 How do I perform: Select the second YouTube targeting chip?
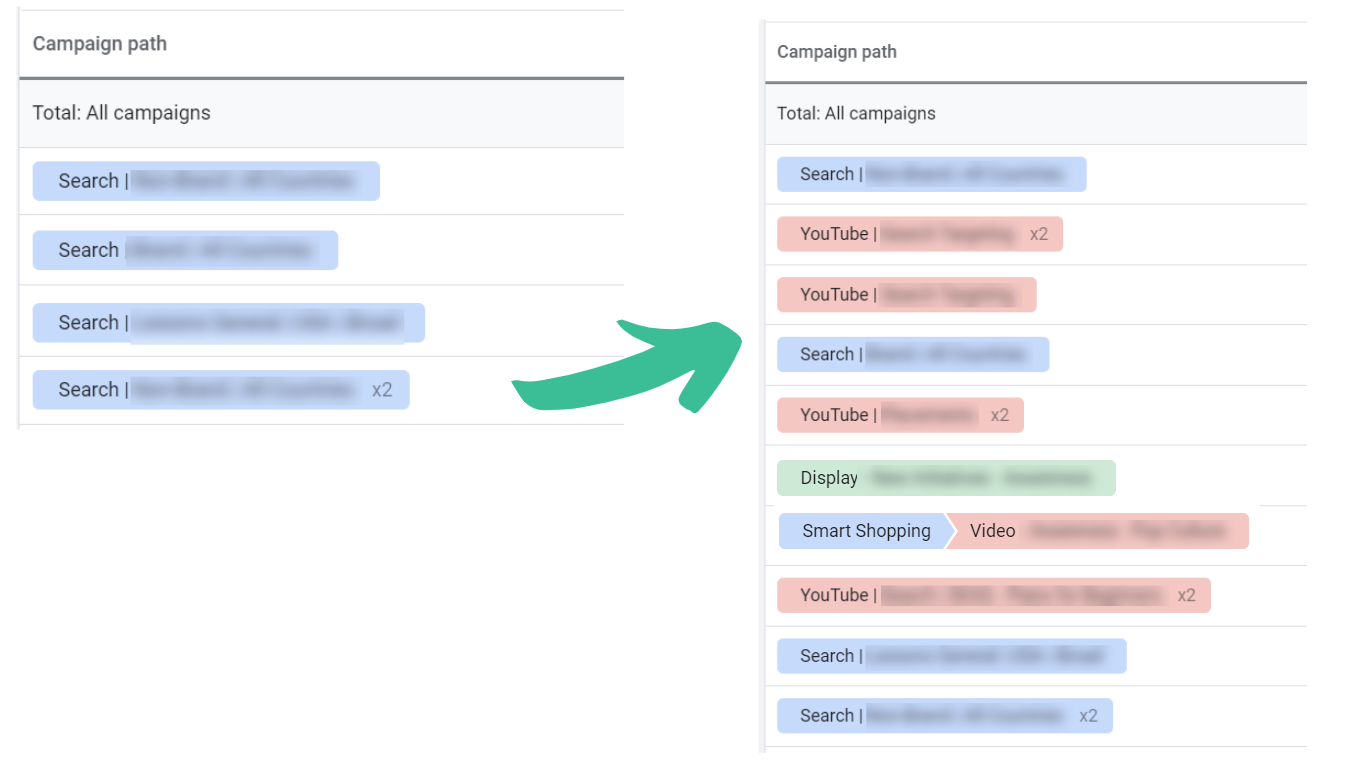click(906, 294)
